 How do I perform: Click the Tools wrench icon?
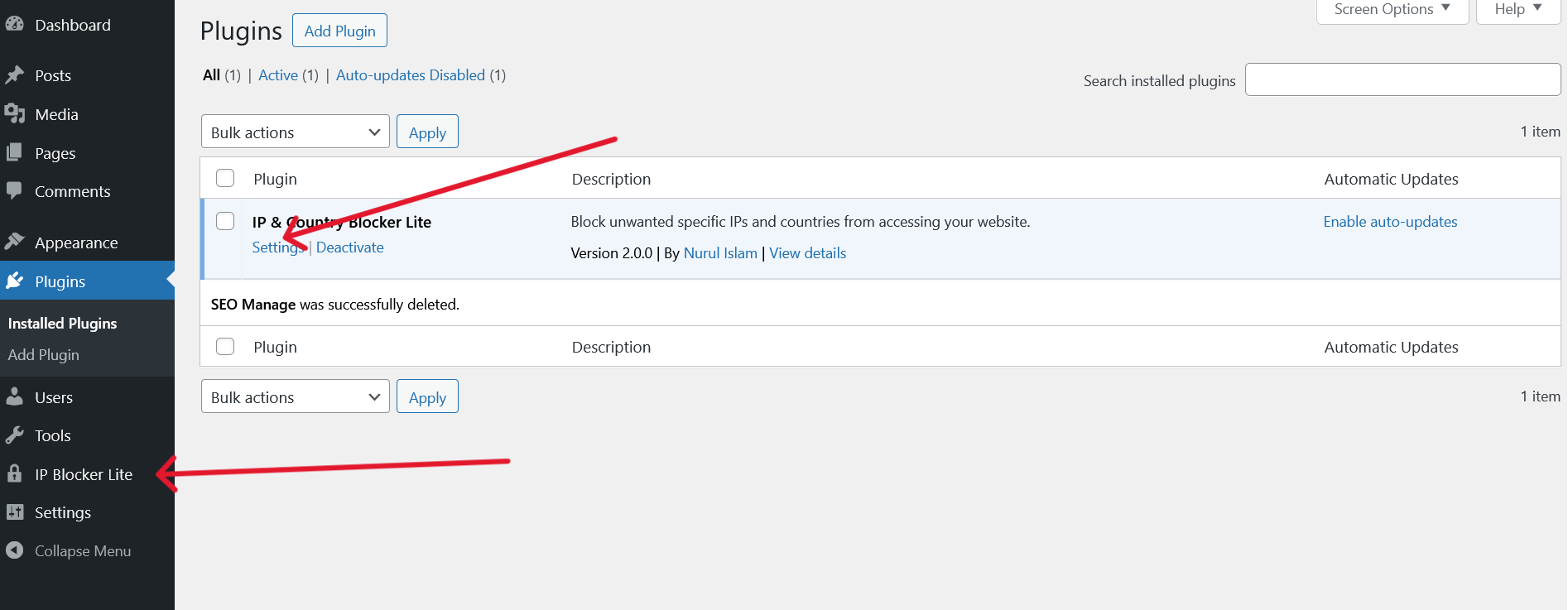point(14,435)
